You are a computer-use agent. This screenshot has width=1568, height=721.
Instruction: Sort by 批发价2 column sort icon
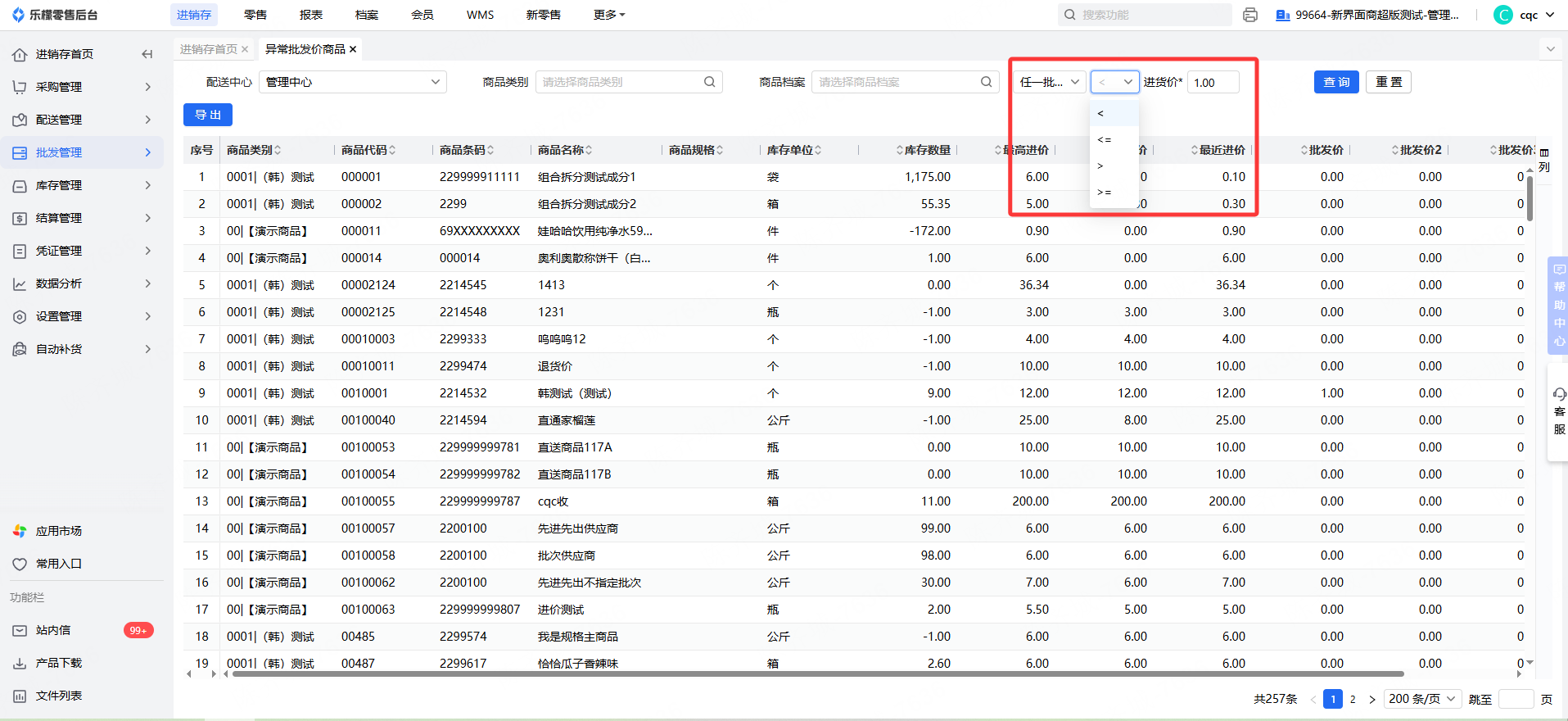1395,150
